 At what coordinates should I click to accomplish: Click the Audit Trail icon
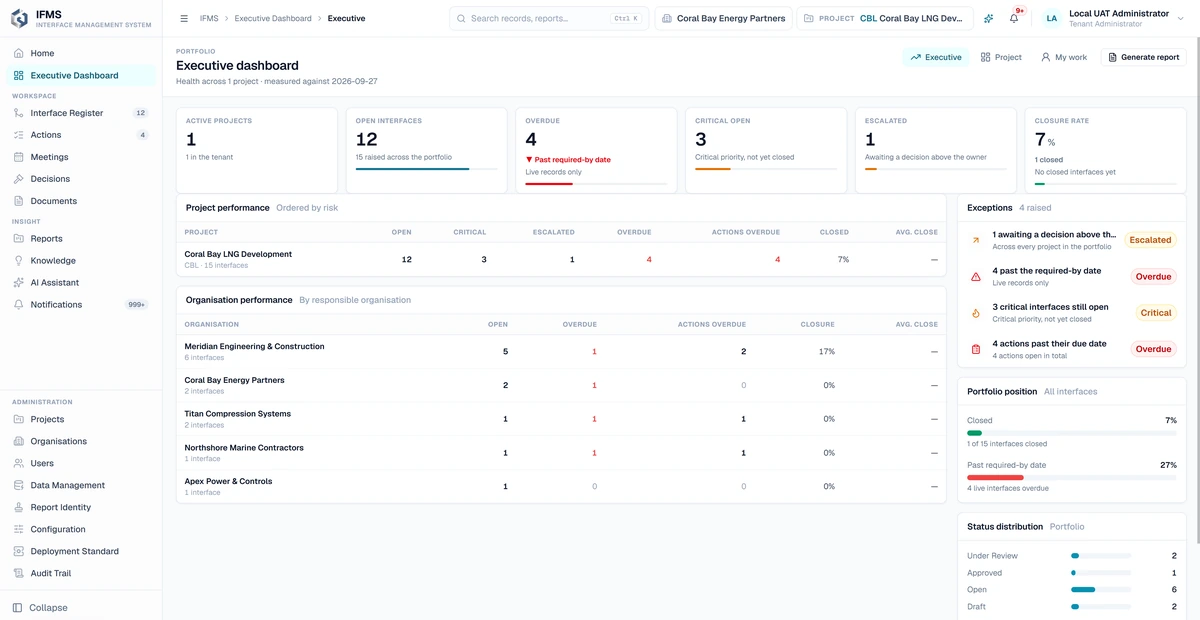coord(19,573)
